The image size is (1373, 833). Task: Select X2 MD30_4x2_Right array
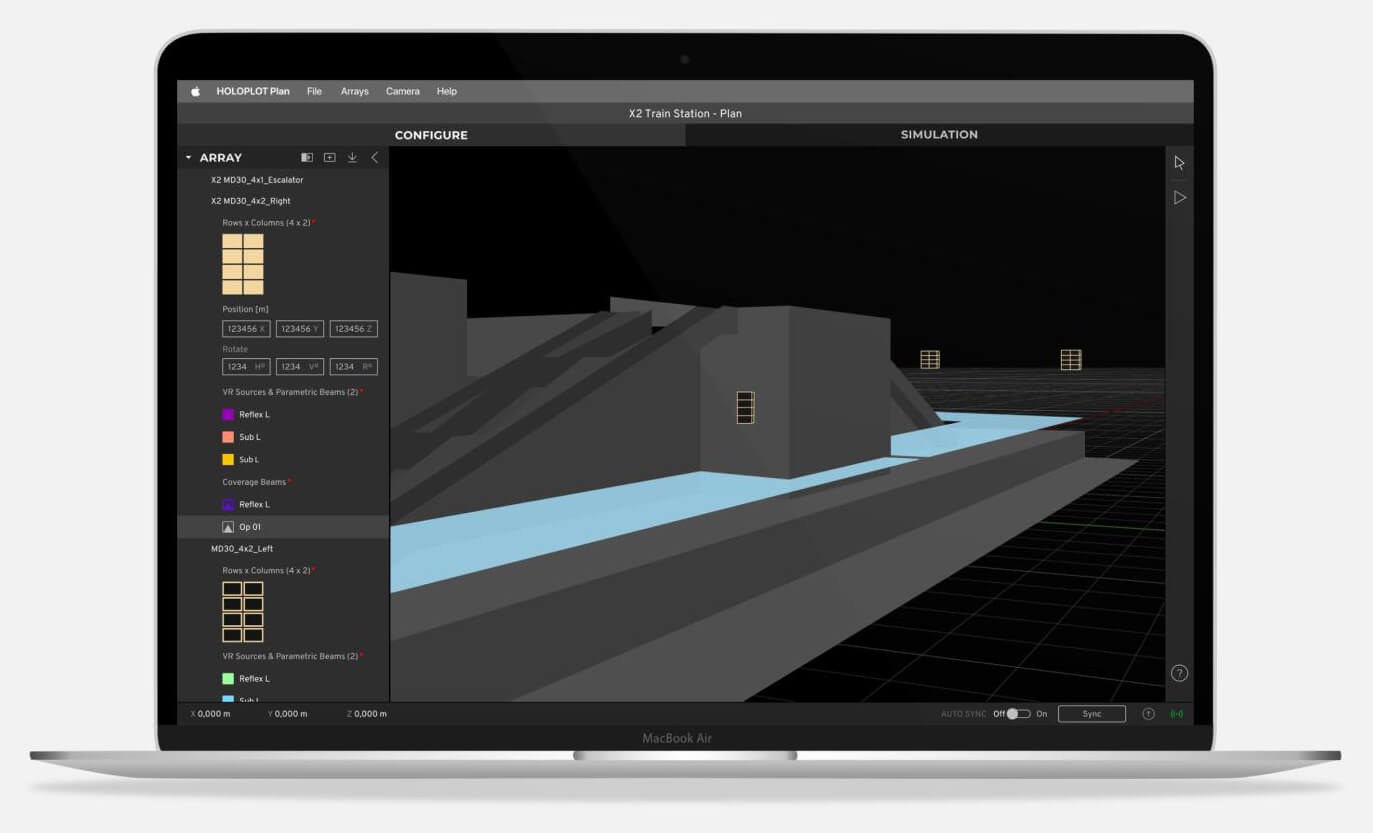[x=251, y=201]
